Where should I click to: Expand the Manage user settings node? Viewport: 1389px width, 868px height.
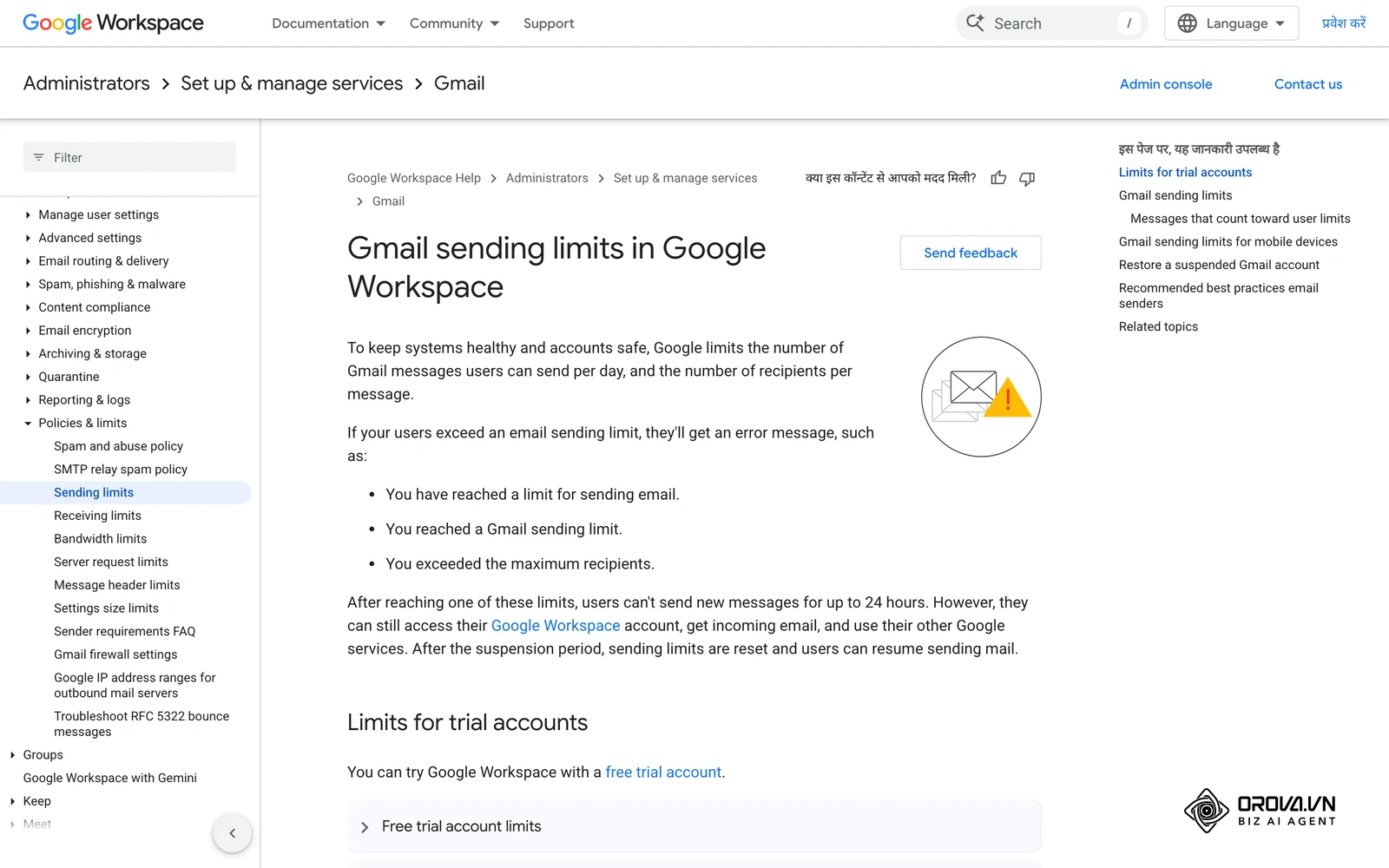click(28, 215)
